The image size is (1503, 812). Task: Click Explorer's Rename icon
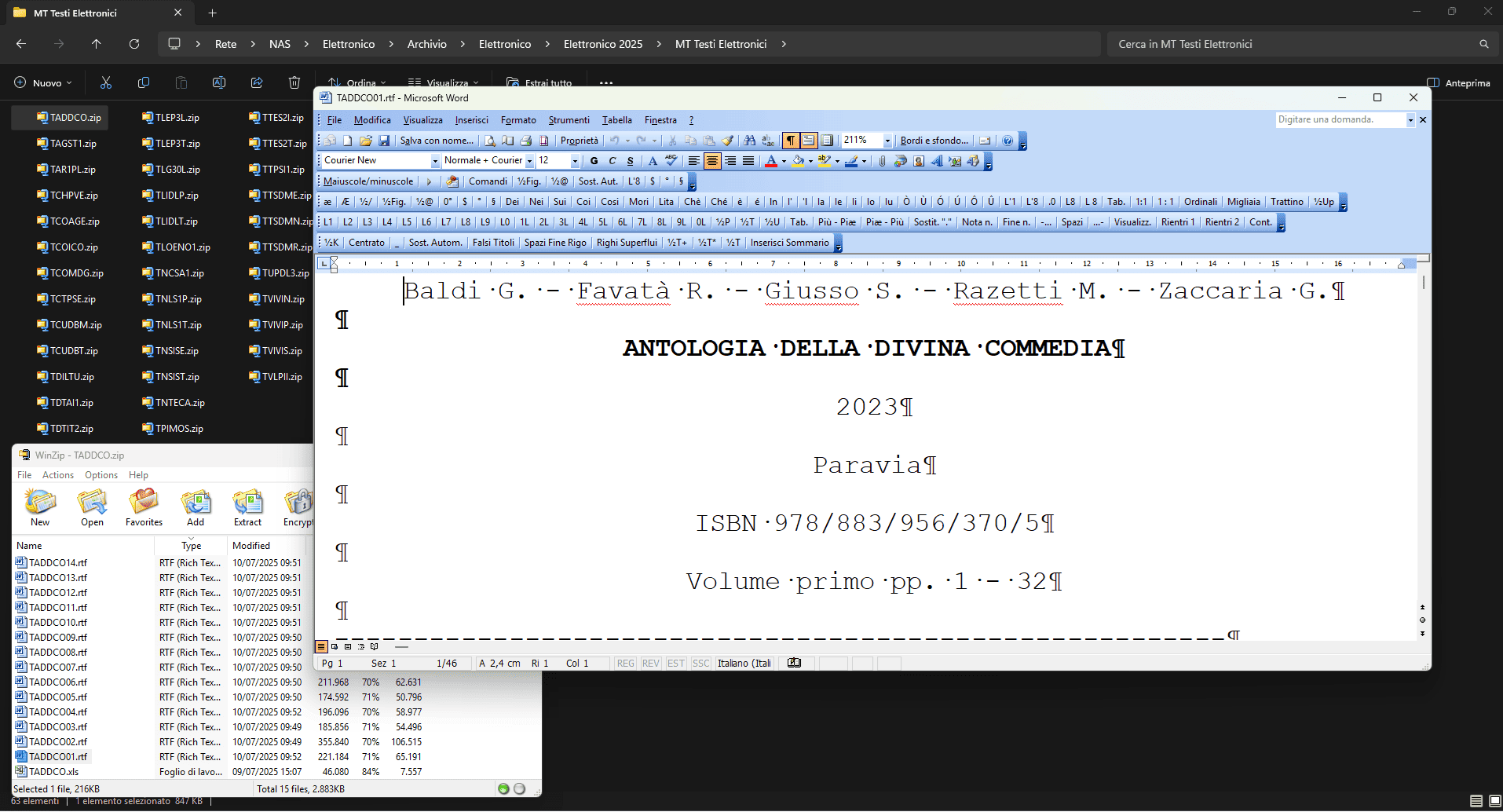pyautogui.click(x=219, y=82)
